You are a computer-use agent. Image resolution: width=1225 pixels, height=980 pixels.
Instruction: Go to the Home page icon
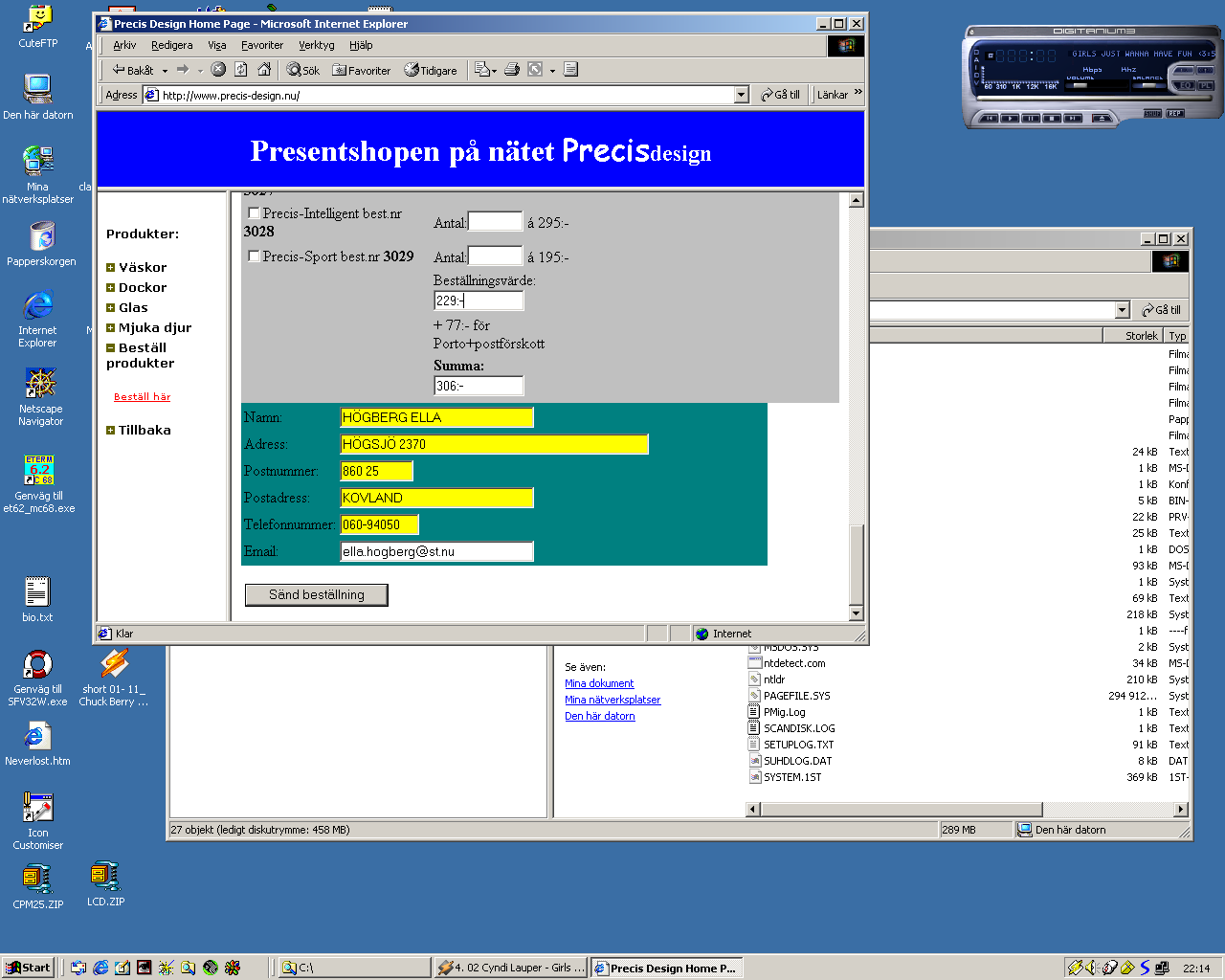tap(264, 70)
